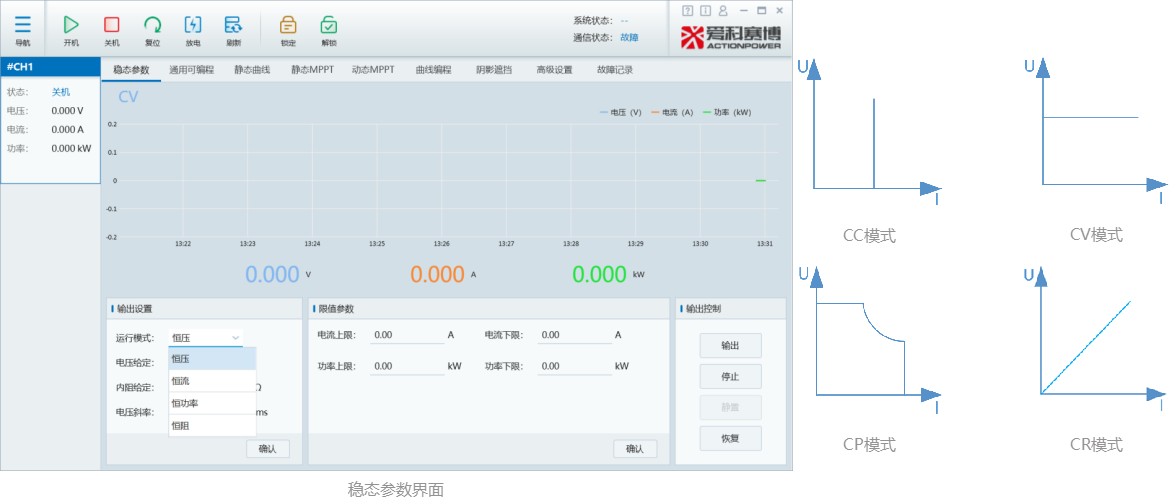This screenshot has height=504, width=1171.
Task: Choose 恒流 in the mode list
Action: (213, 381)
